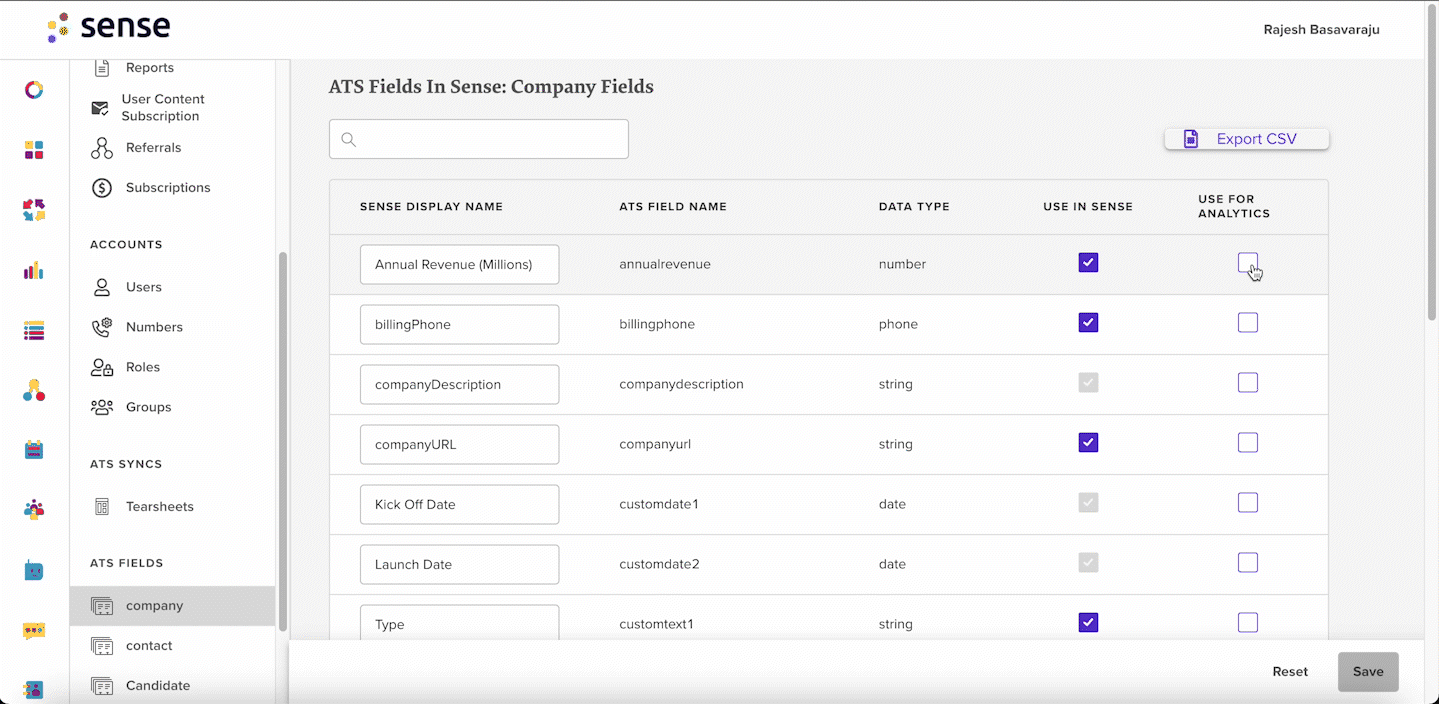Open Groups under Accounts
The image size is (1439, 704).
pyautogui.click(x=148, y=407)
